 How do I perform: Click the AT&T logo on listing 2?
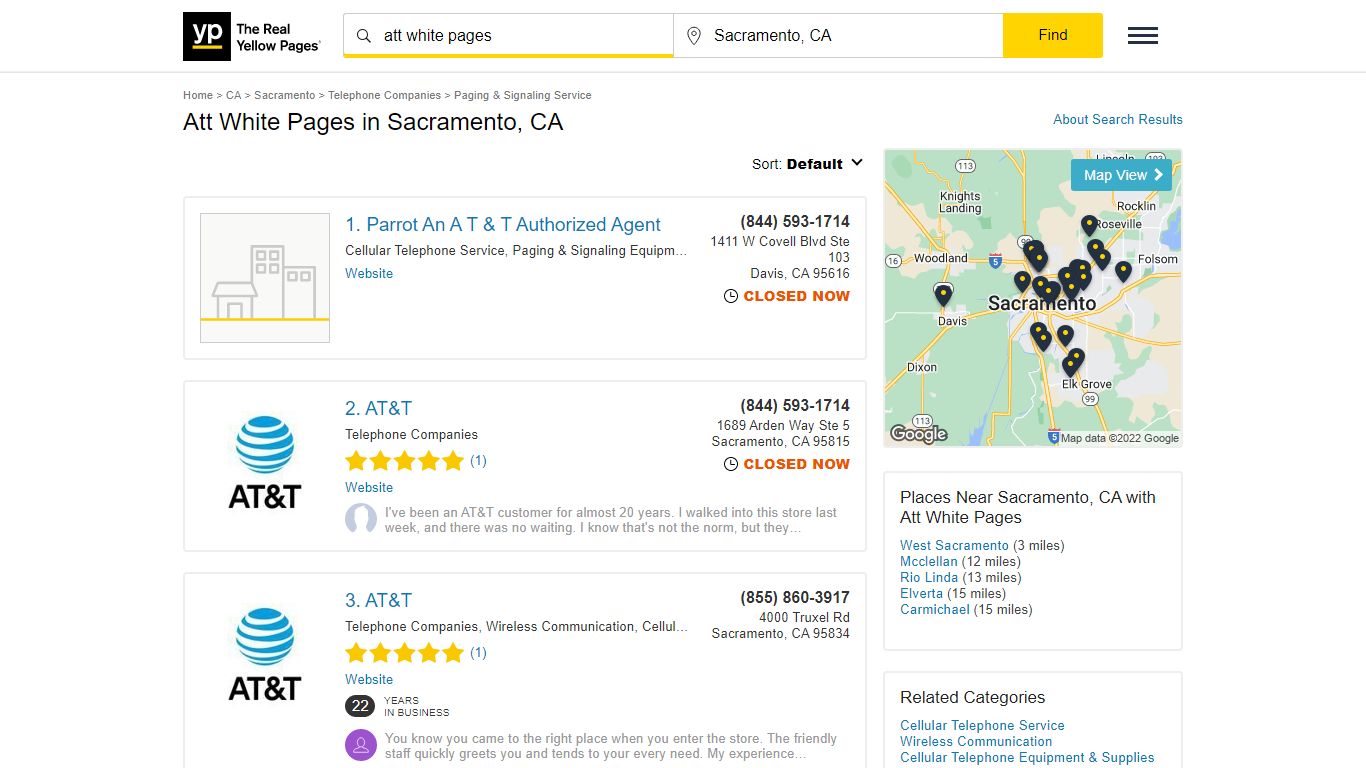(265, 462)
